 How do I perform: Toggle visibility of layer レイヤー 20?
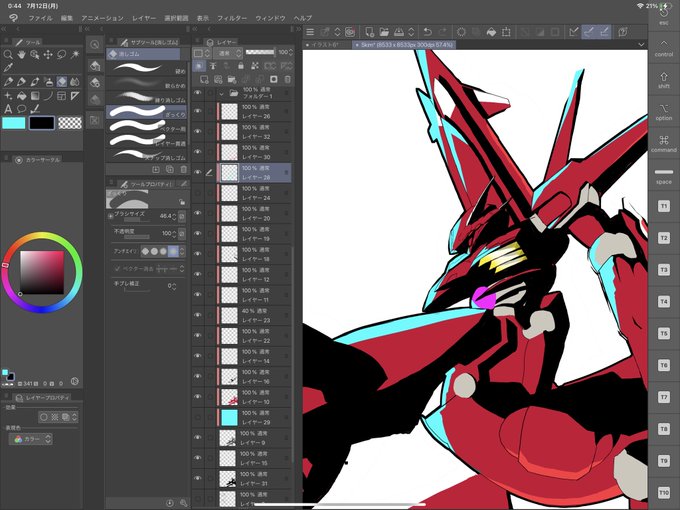(198, 213)
